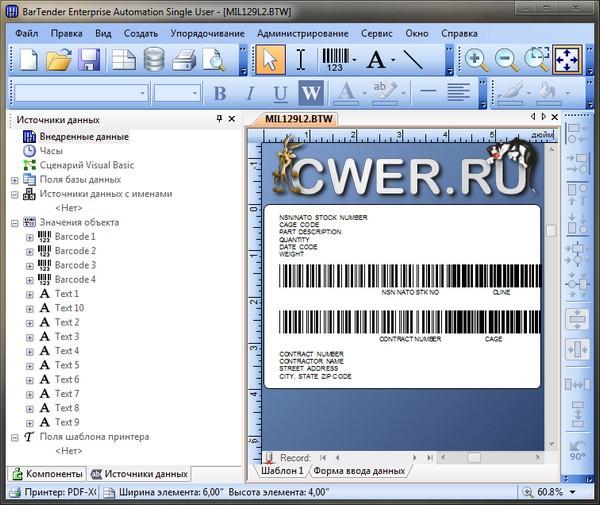Print the label with the printer icon
This screenshot has height=505, width=600.
point(184,60)
